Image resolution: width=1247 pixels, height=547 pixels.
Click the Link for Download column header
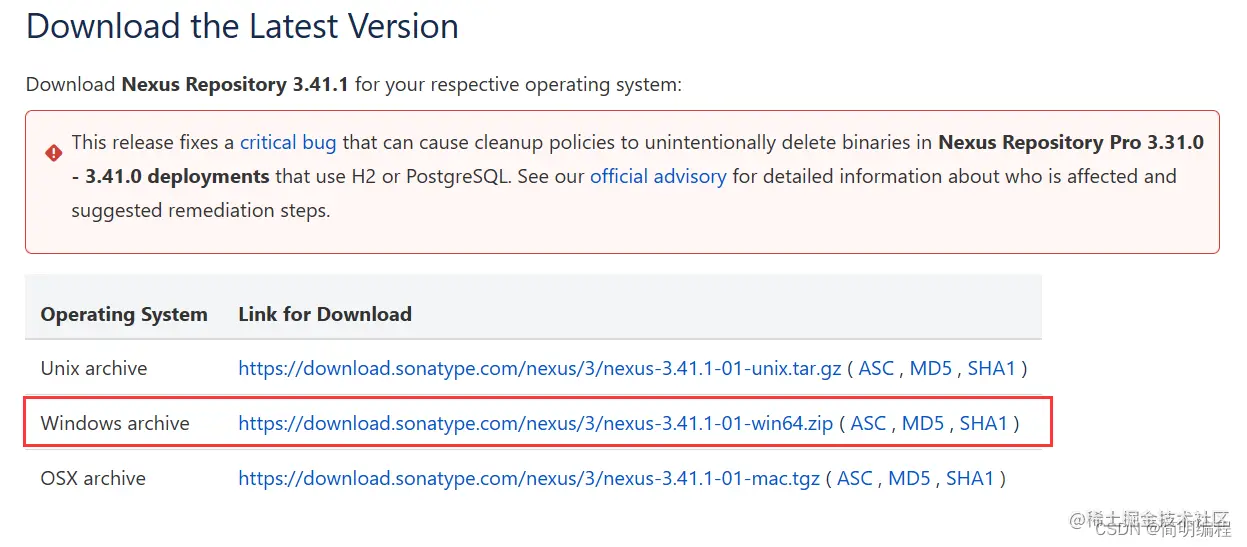pyautogui.click(x=325, y=314)
